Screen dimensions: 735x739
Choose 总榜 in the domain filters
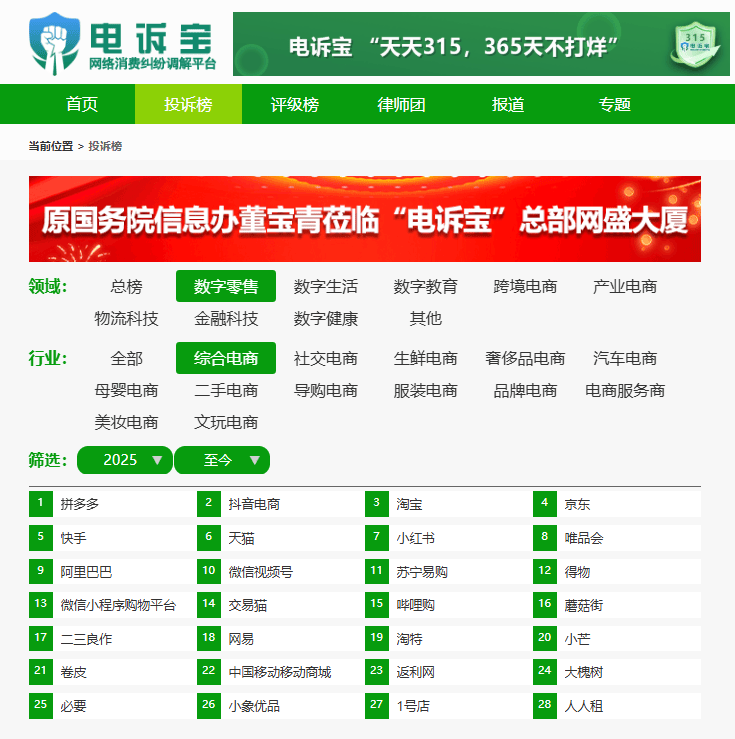(x=126, y=287)
